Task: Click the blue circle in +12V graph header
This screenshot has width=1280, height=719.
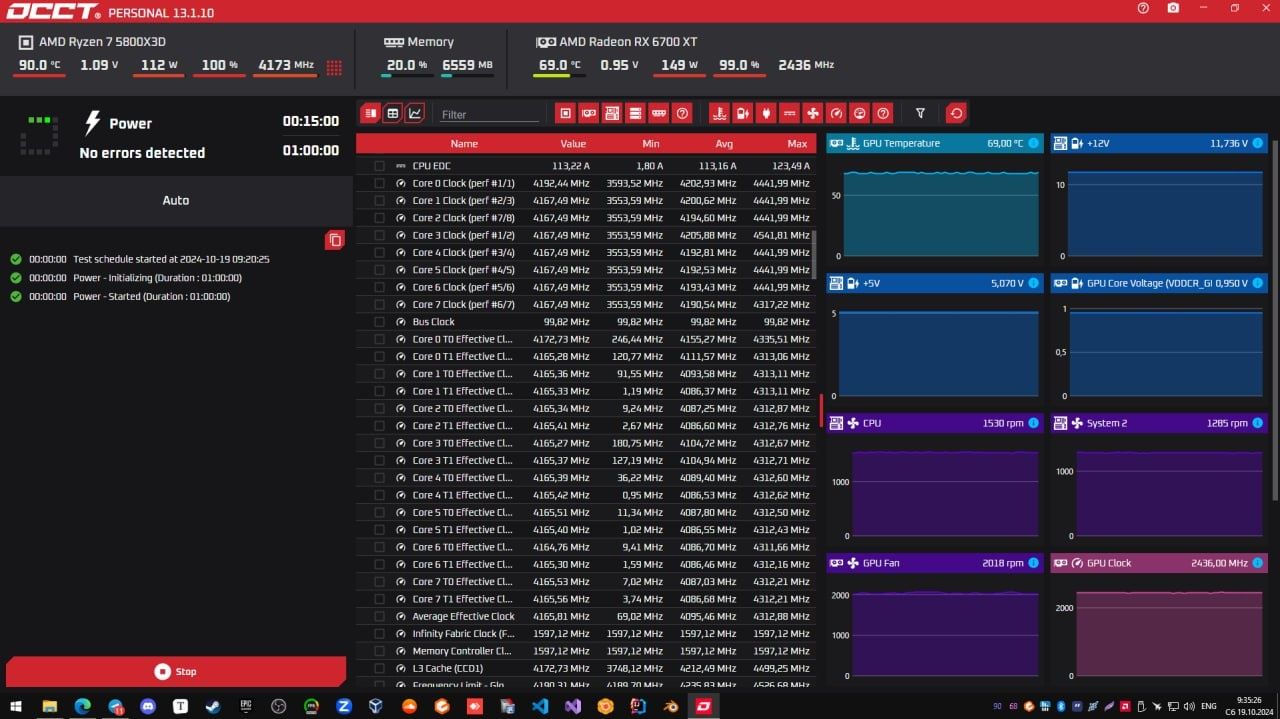Action: (x=1257, y=143)
